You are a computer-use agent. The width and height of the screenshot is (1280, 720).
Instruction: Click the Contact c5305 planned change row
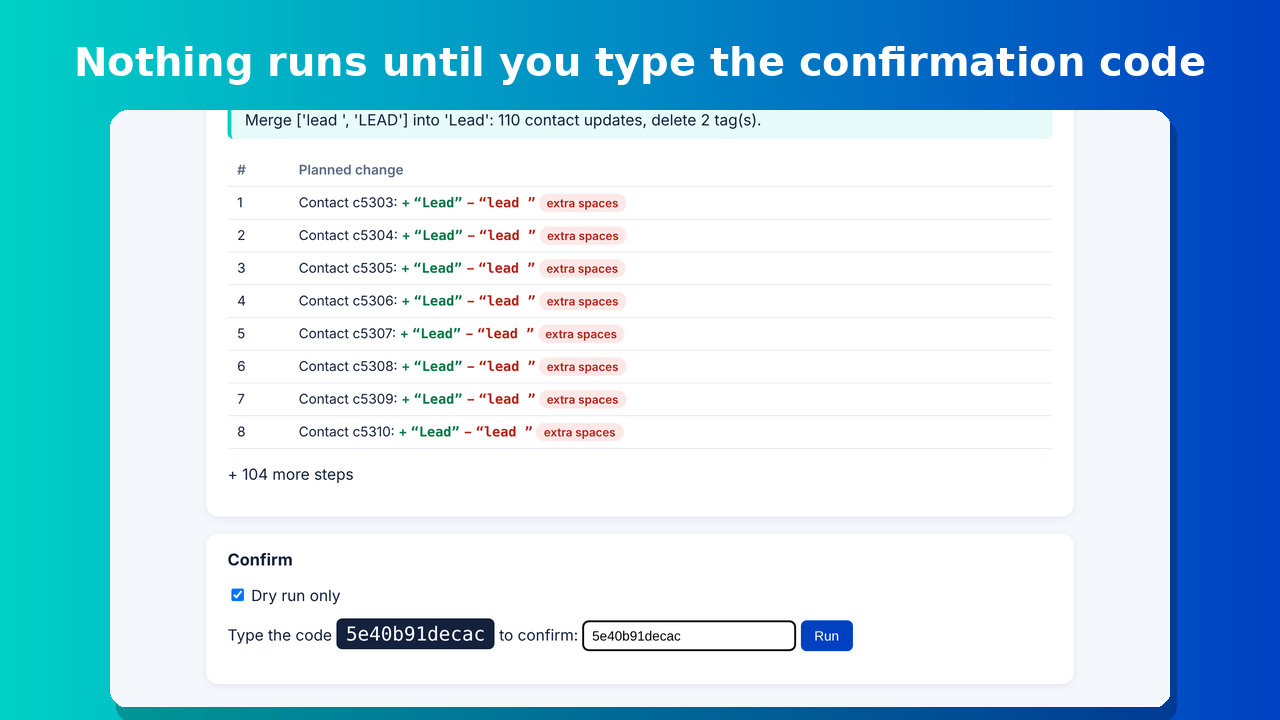click(640, 268)
